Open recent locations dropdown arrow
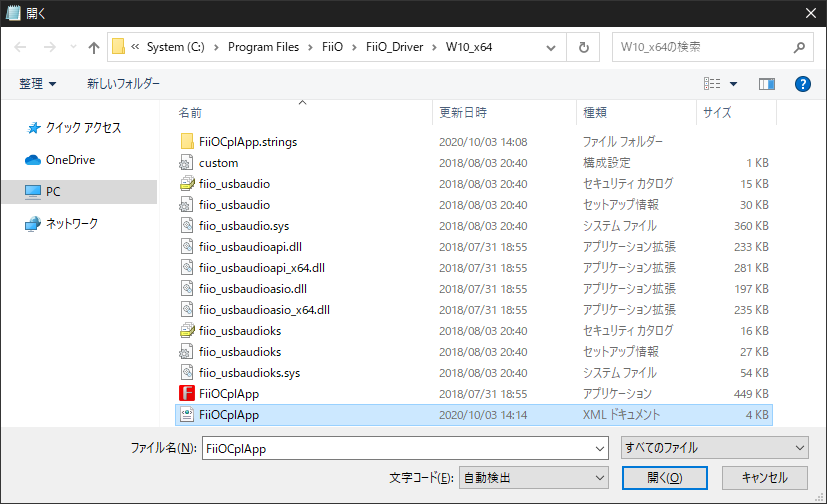 [73, 47]
